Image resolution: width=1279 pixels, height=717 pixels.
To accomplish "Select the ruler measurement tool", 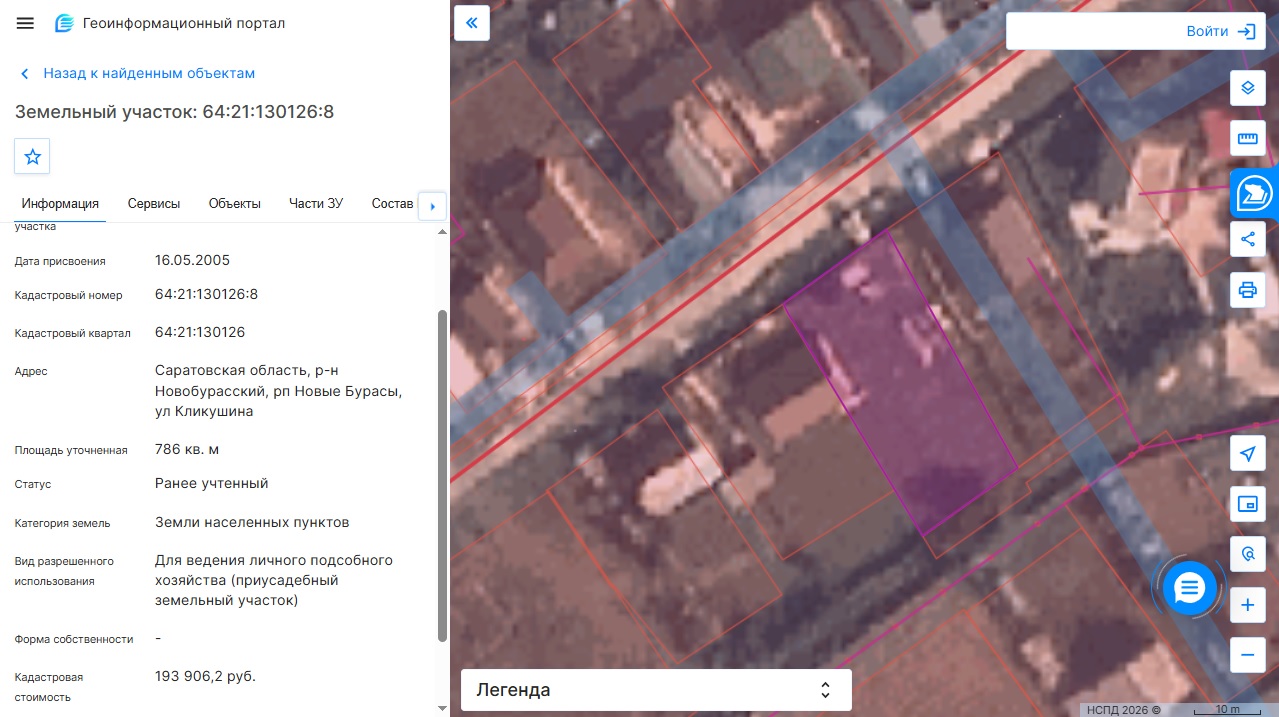I will point(1247,138).
